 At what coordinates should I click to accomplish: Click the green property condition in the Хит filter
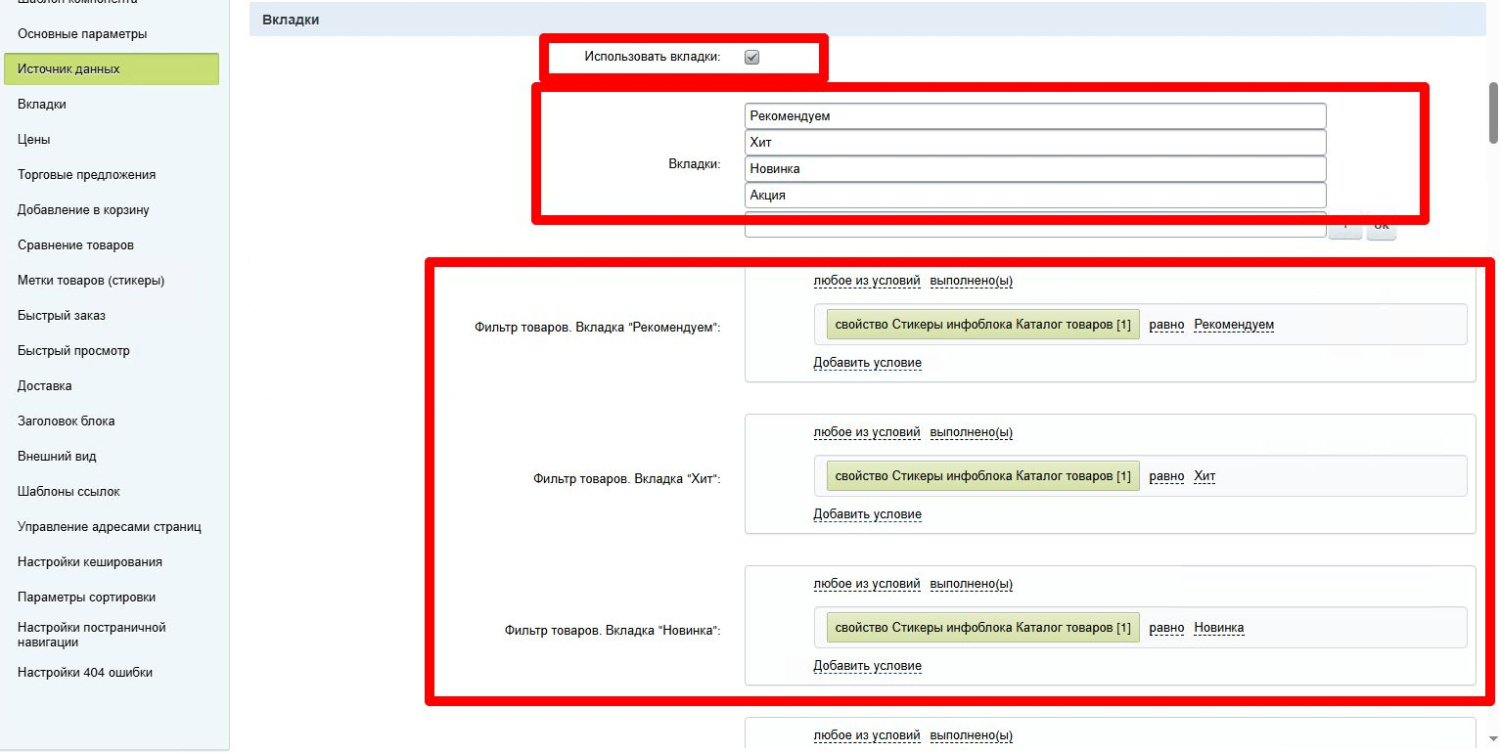coord(982,476)
